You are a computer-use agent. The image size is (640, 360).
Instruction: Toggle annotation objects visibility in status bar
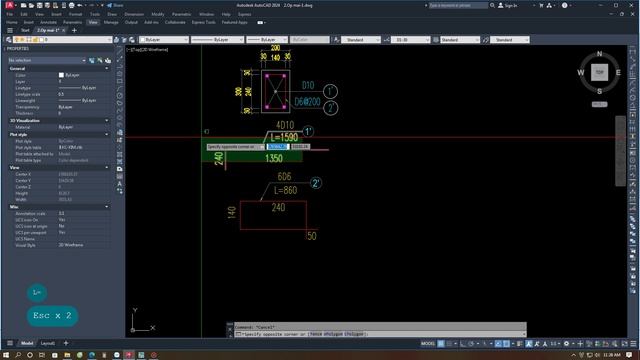(529, 344)
